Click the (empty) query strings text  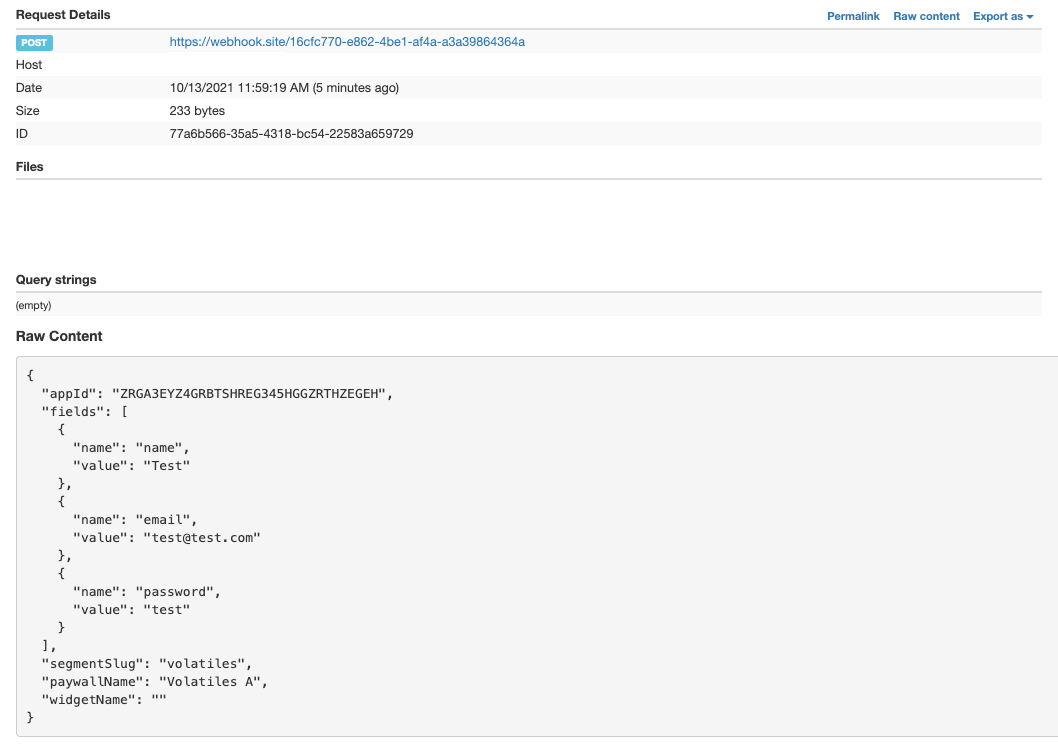pyautogui.click(x=33, y=305)
